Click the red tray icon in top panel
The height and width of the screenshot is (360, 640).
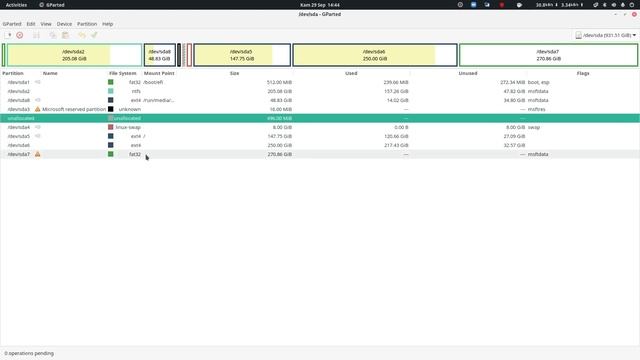pos(502,5)
